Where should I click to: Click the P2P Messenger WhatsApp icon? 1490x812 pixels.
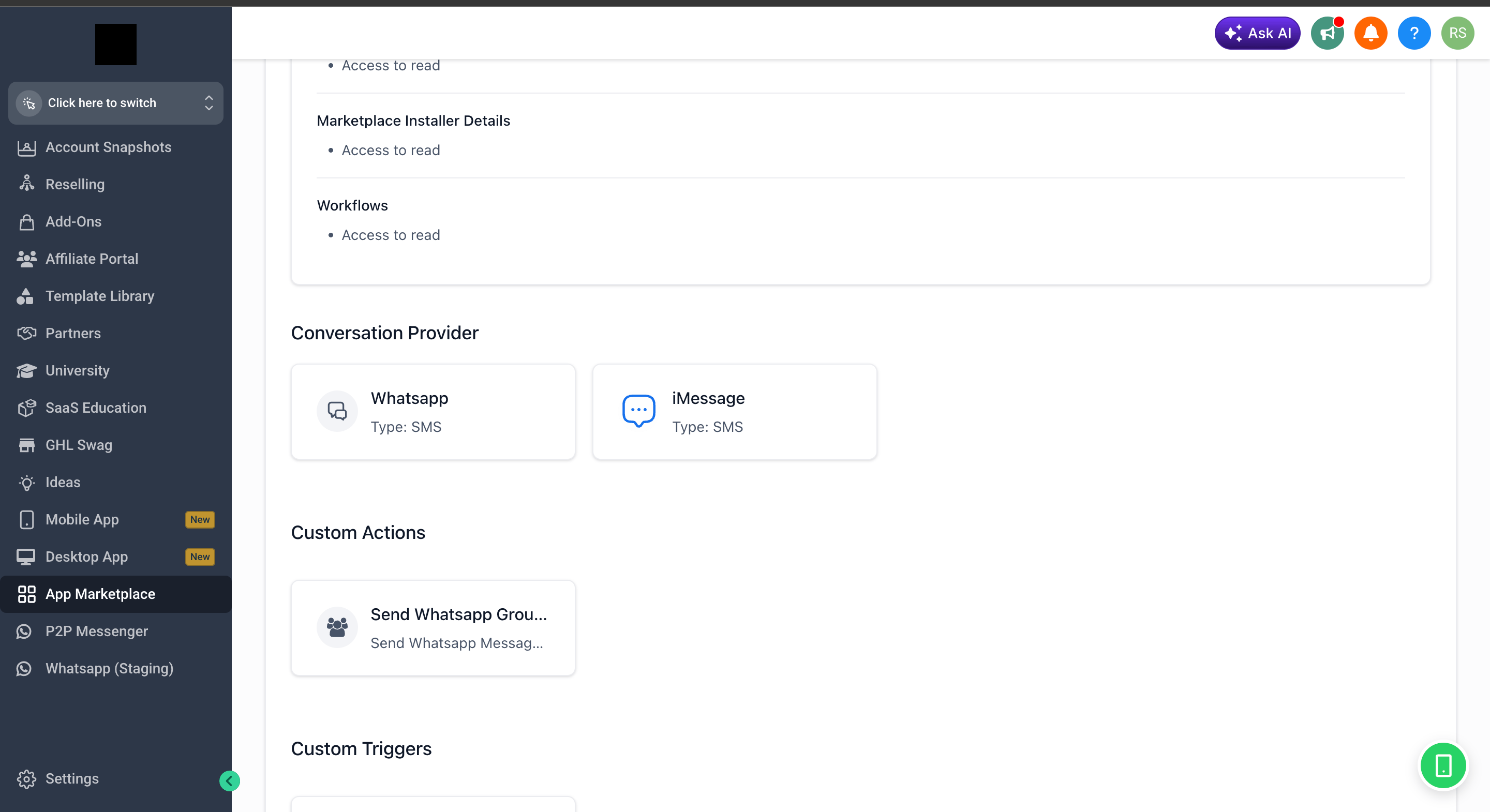click(x=24, y=631)
